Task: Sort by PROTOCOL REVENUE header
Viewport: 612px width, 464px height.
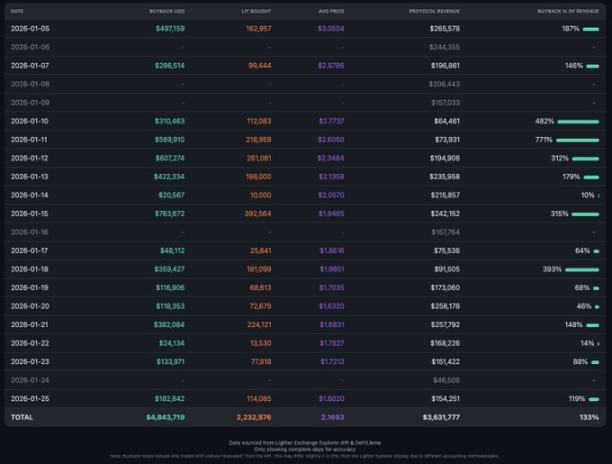Action: pyautogui.click(x=434, y=11)
